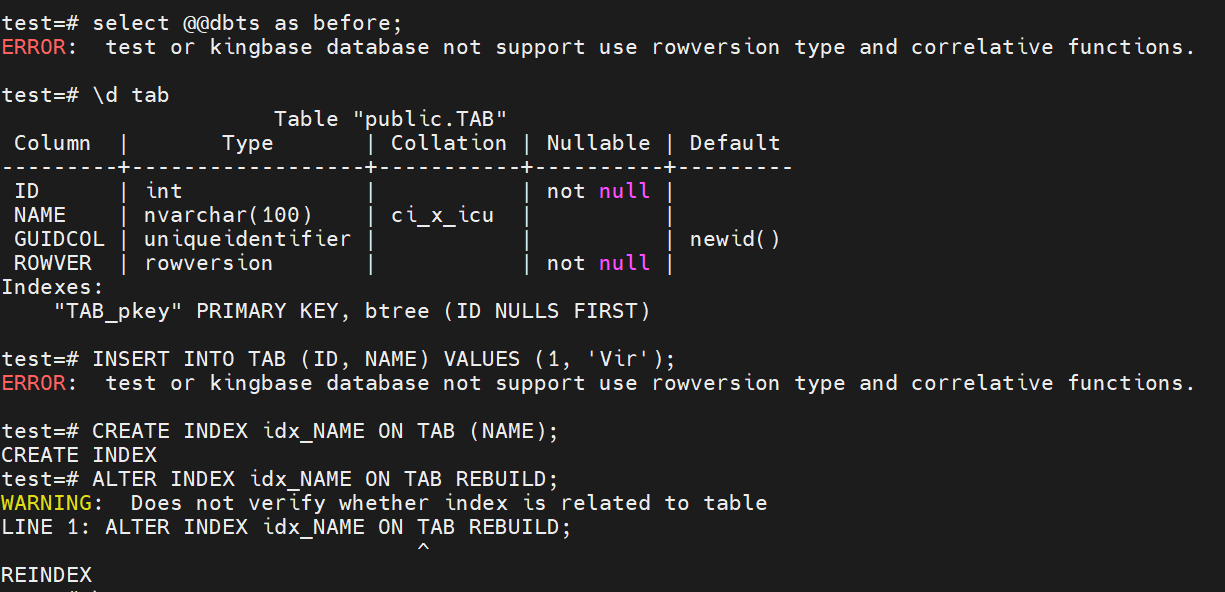Image resolution: width=1225 pixels, height=592 pixels.
Task: Click the 'Table "public.TAB"' heading
Action: pyautogui.click(x=390, y=119)
